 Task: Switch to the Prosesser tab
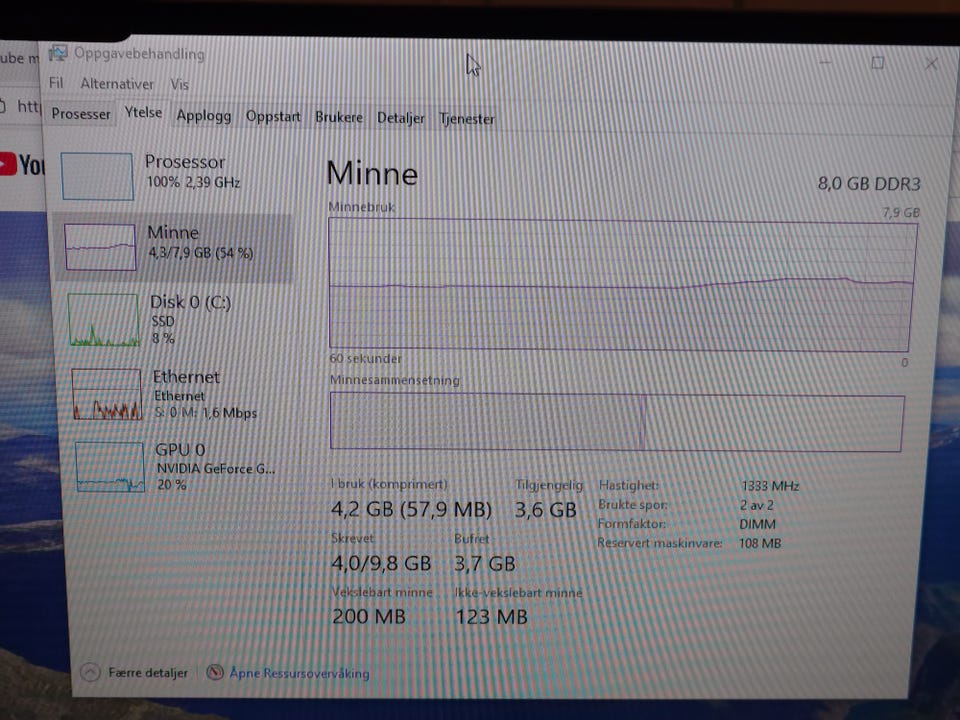[81, 114]
